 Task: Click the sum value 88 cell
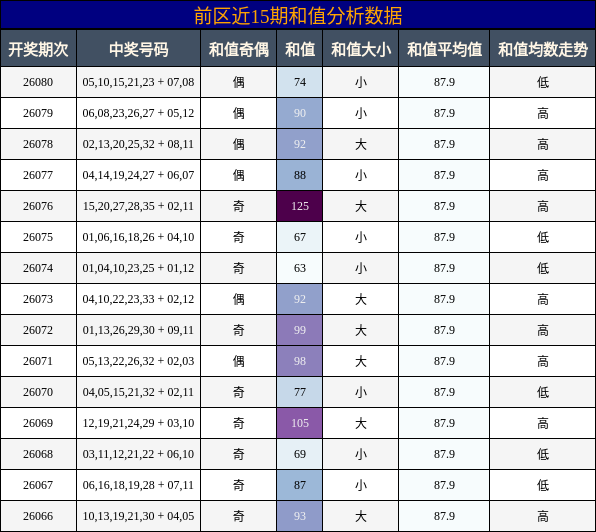tap(300, 175)
